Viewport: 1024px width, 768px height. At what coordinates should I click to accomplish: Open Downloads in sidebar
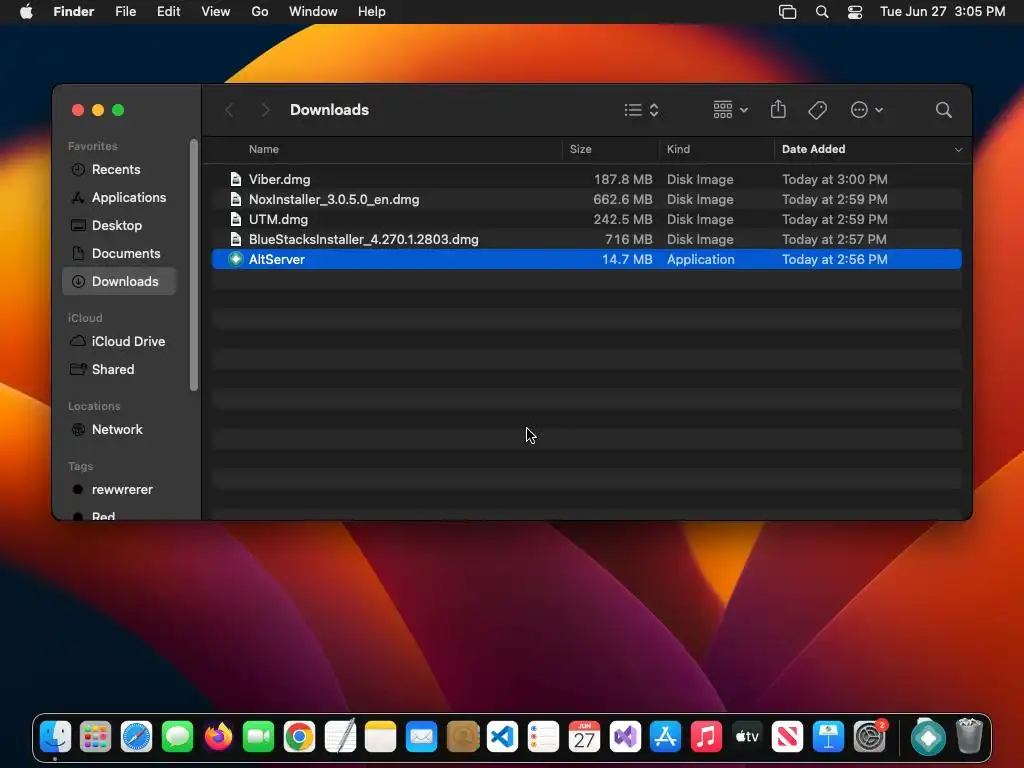click(x=119, y=281)
